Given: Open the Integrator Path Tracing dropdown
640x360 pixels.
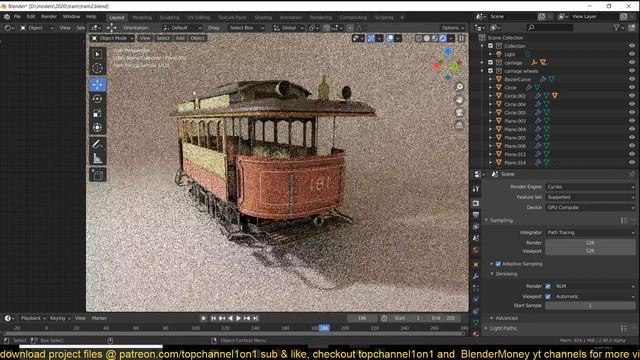Looking at the screenshot, I should click(590, 233).
